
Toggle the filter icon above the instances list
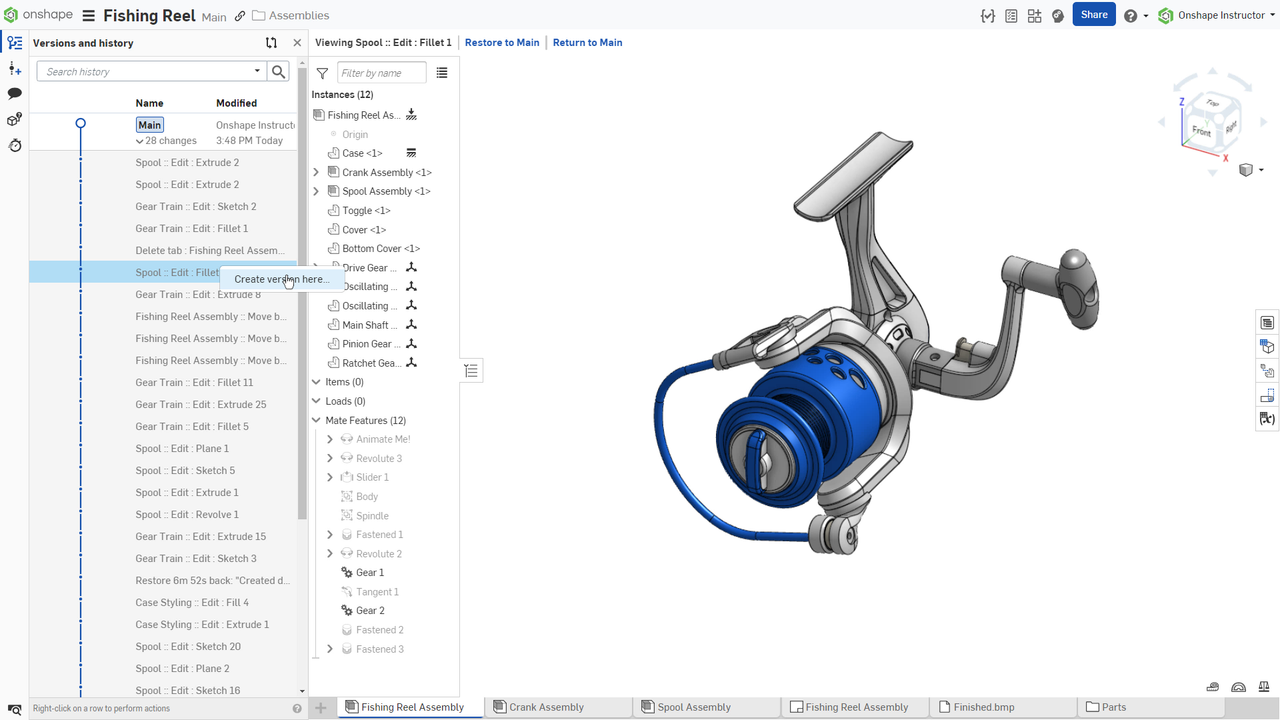pyautogui.click(x=321, y=72)
